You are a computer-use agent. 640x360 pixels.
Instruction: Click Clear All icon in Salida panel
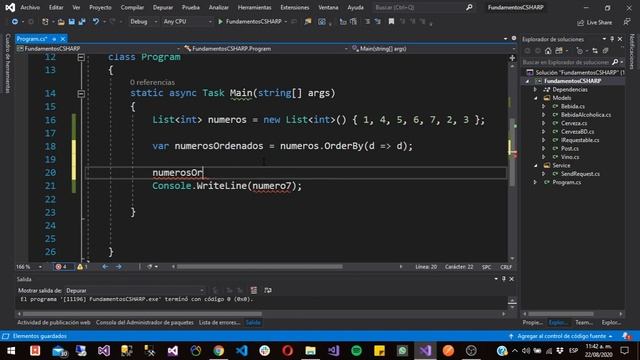coord(253,290)
